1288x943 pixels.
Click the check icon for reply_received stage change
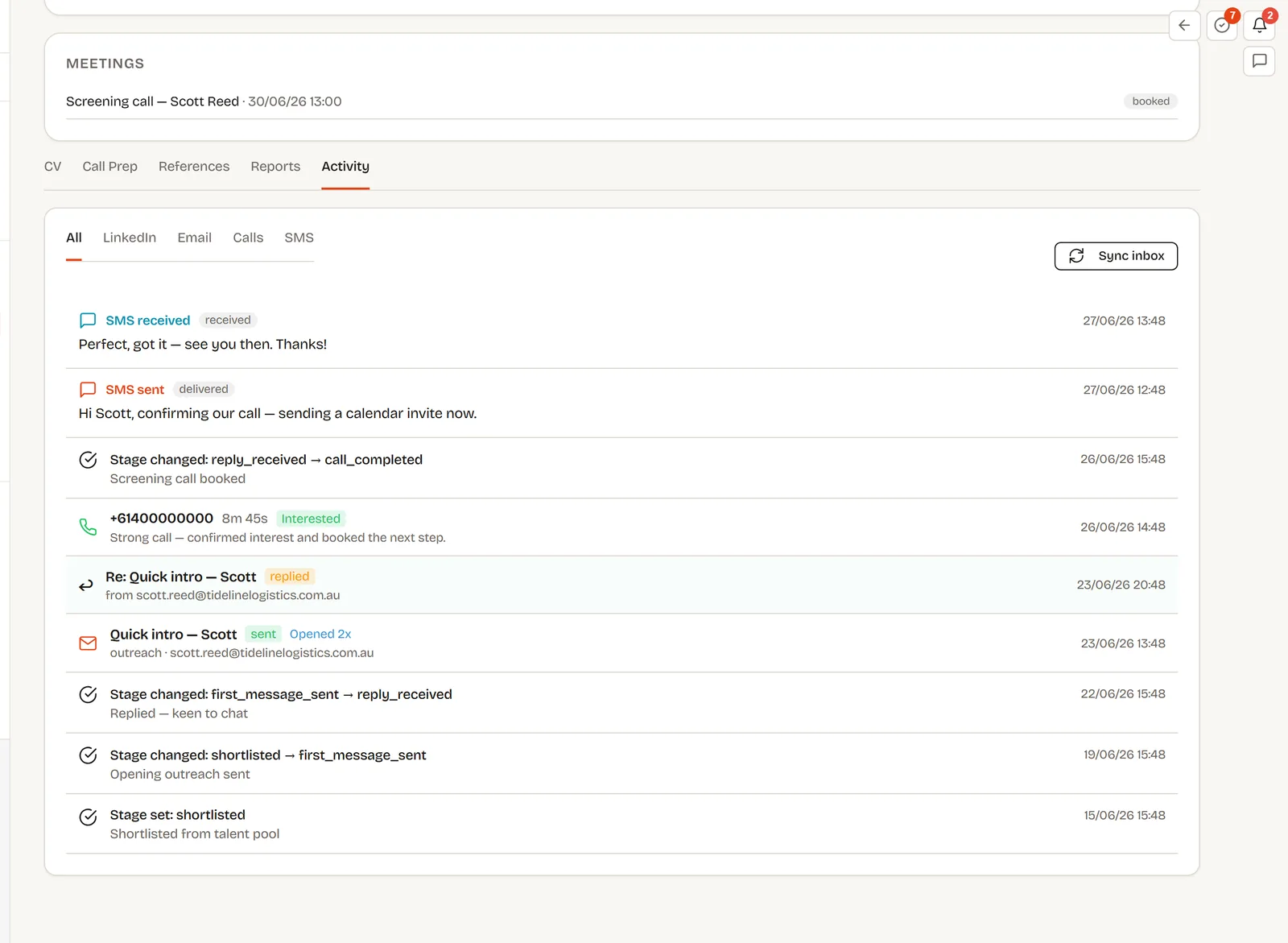pos(89,695)
